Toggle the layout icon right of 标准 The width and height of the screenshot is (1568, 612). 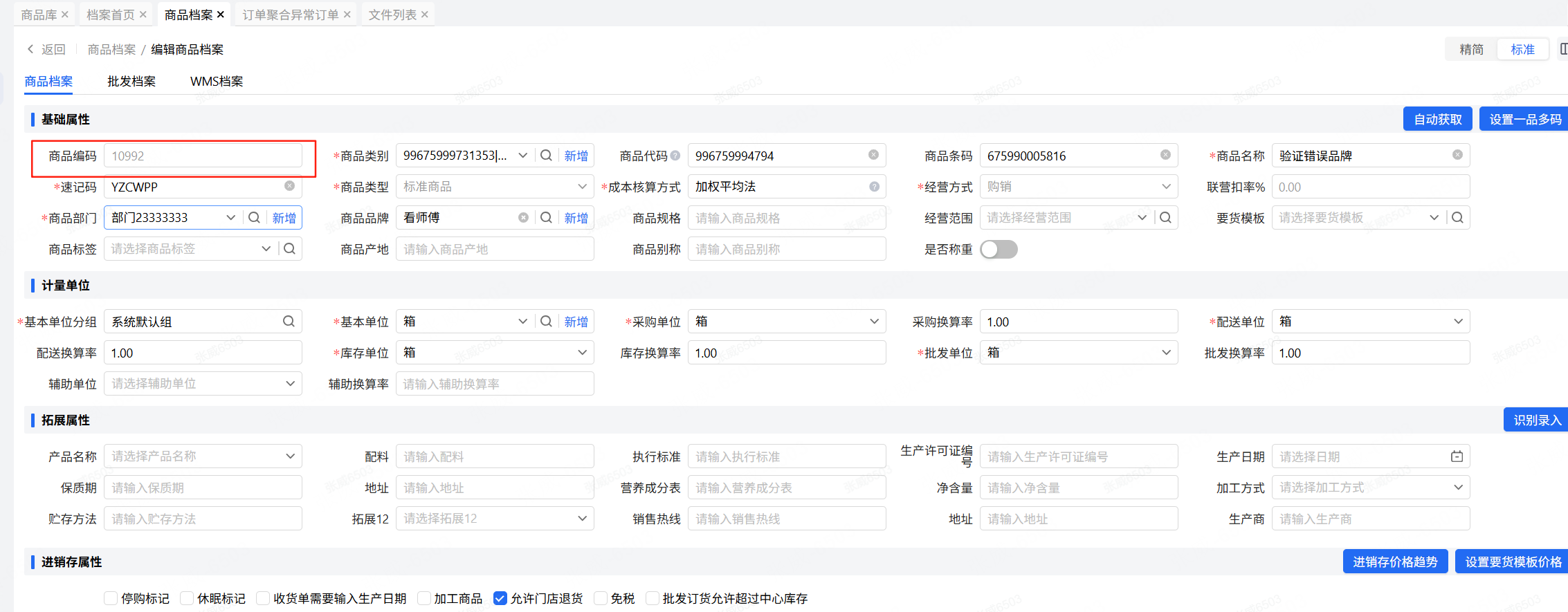click(x=1563, y=49)
